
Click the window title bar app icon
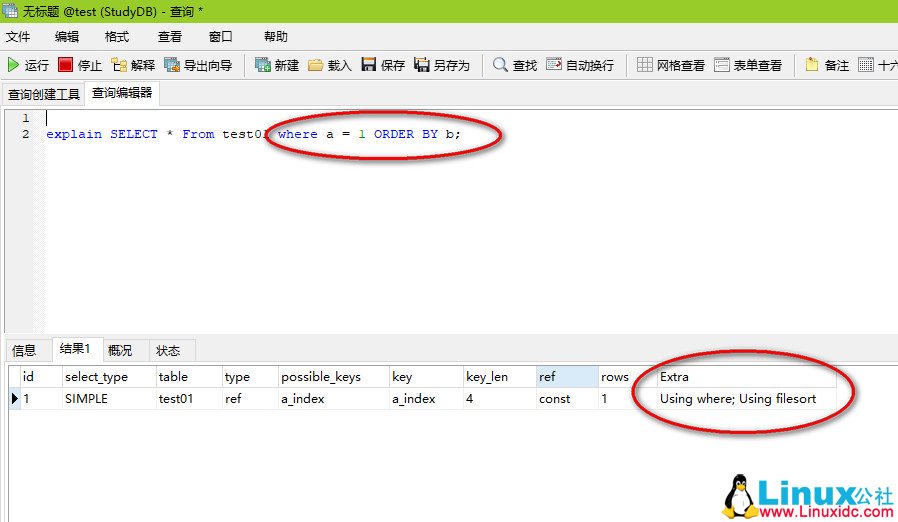10,10
